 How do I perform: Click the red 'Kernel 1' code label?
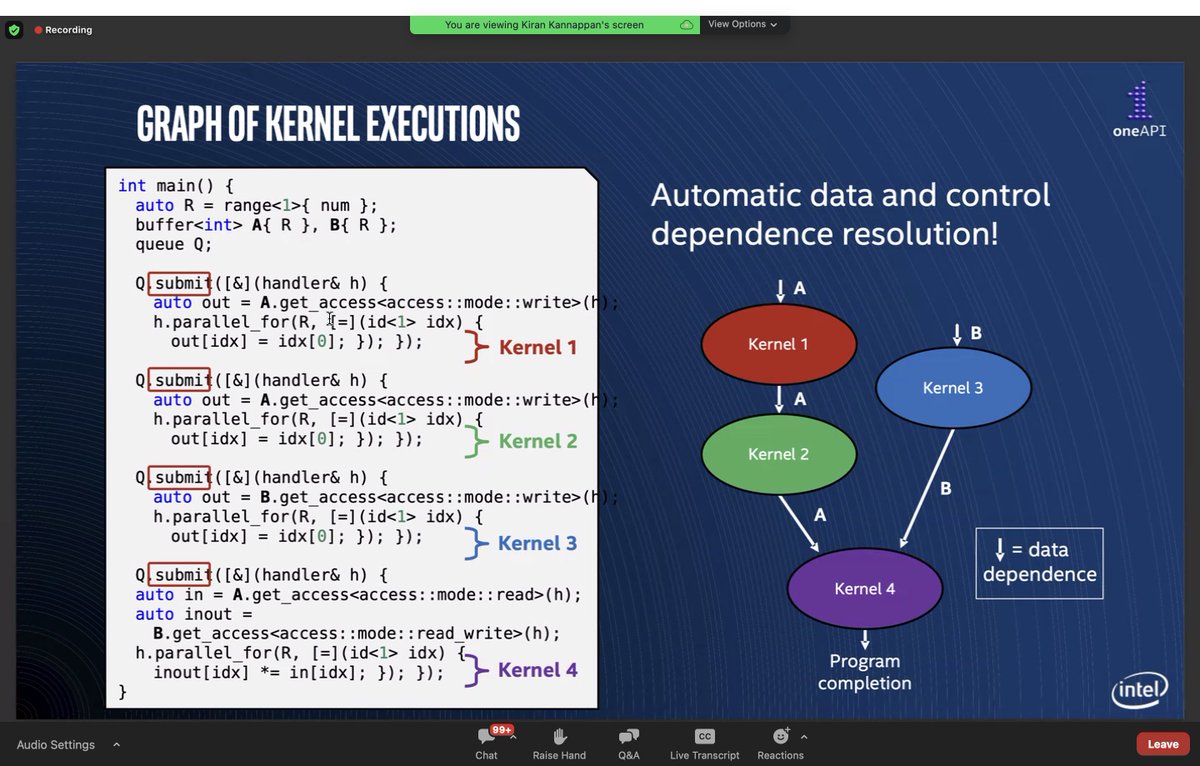click(538, 347)
